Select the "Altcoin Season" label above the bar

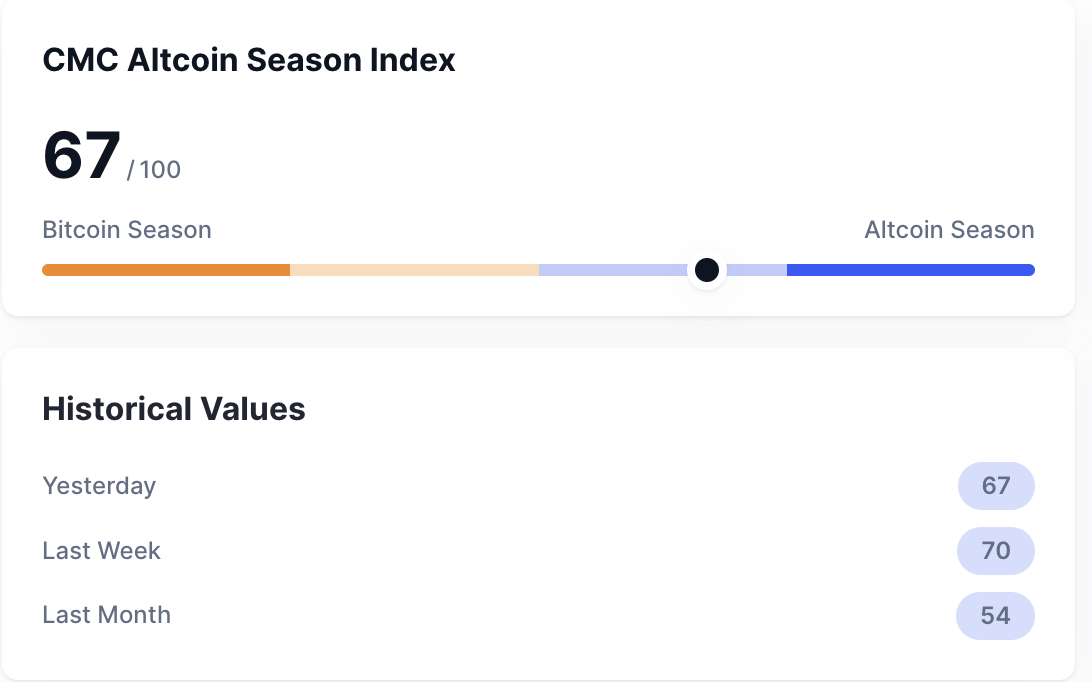pos(949,230)
